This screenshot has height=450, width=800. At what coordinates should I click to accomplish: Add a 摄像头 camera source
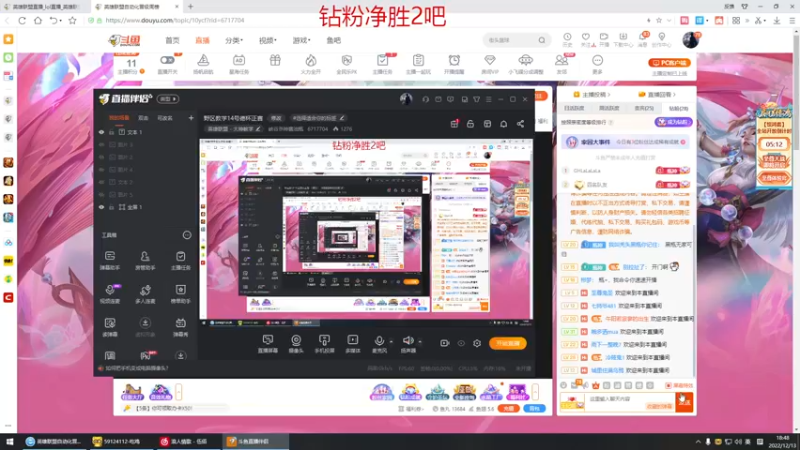coord(296,344)
